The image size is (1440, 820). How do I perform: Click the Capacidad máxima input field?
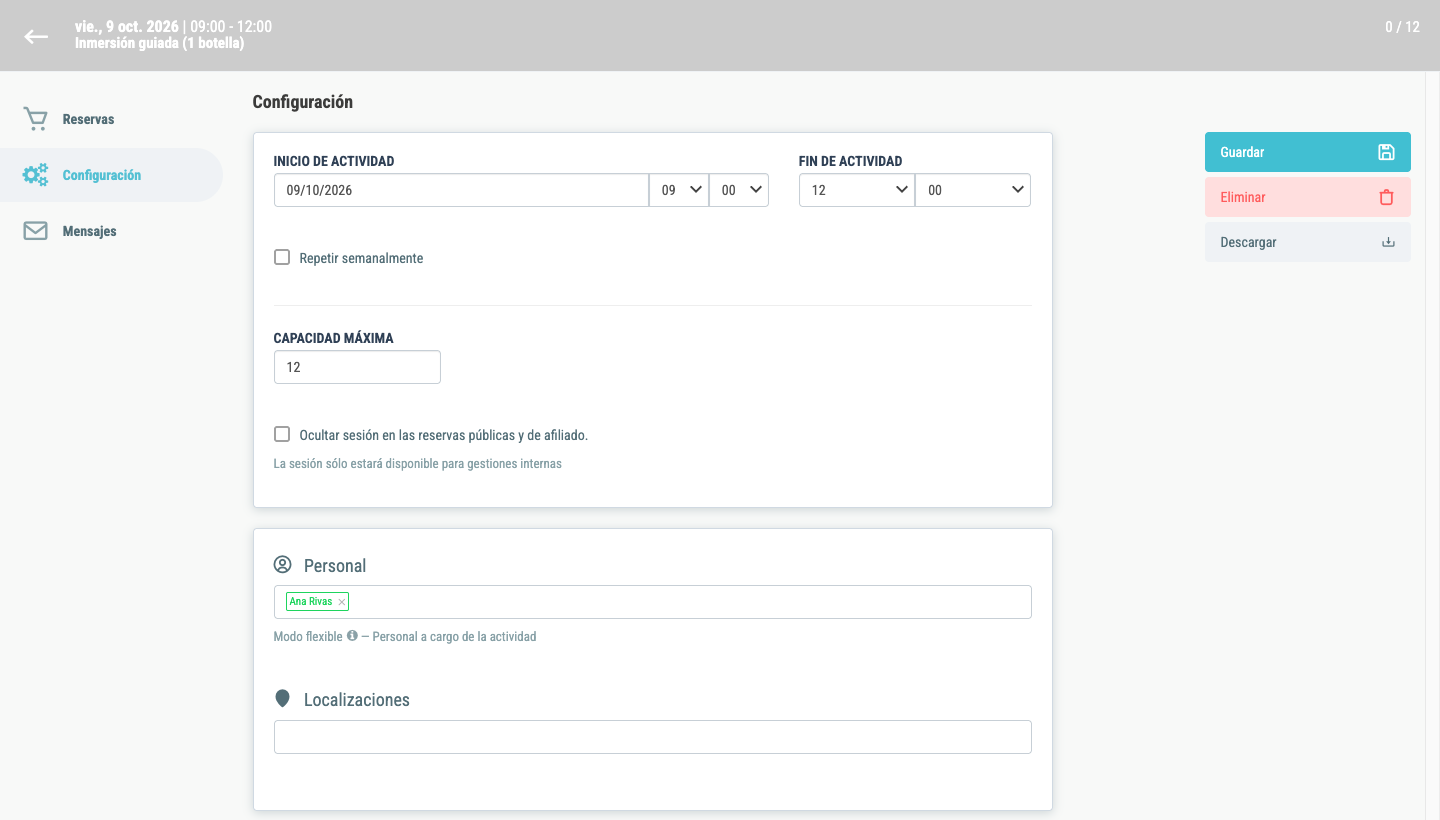(357, 367)
